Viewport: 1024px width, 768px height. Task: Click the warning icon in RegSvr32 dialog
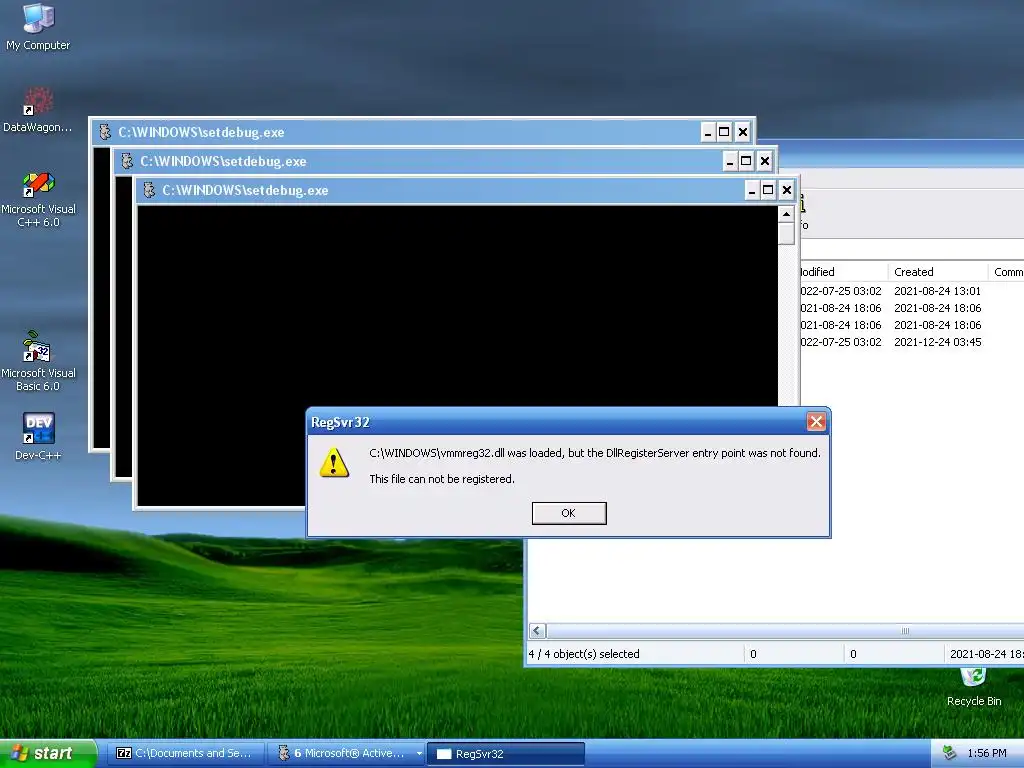pyautogui.click(x=334, y=462)
